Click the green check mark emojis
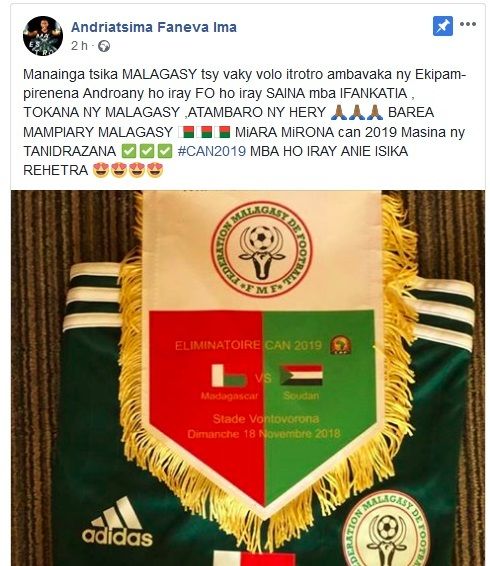The height and width of the screenshot is (566, 490). point(147,151)
